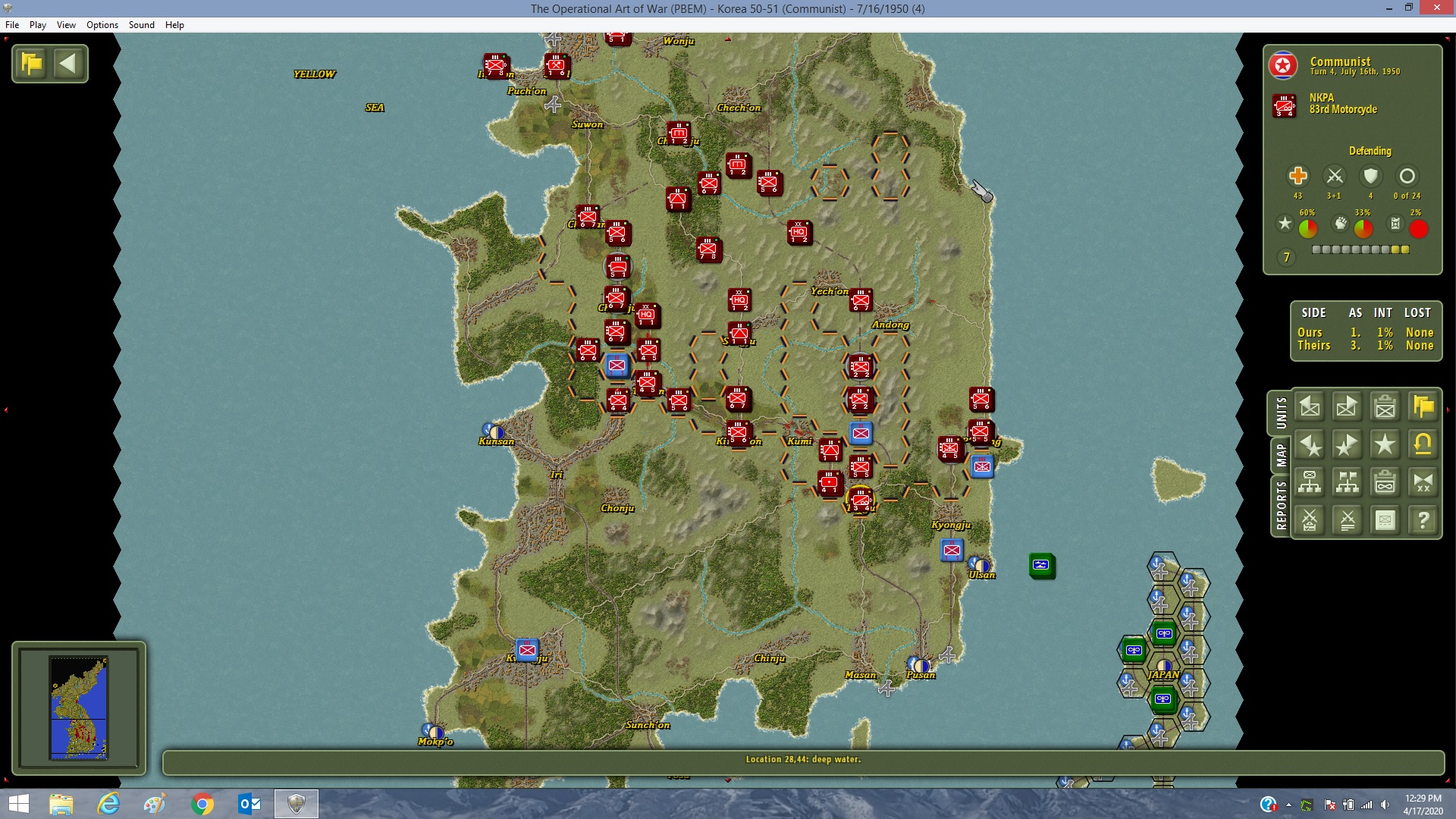Switch to the REPORTS tab

(x=1281, y=505)
